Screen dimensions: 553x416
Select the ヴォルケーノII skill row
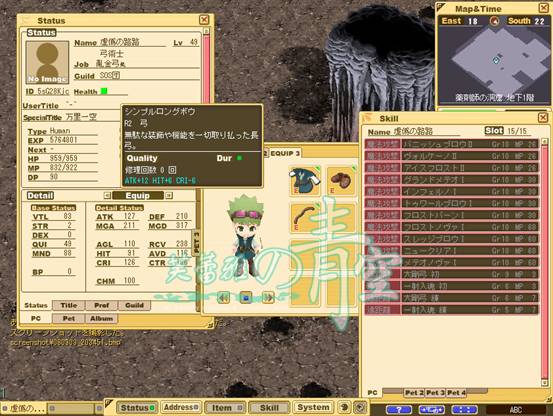pos(452,156)
